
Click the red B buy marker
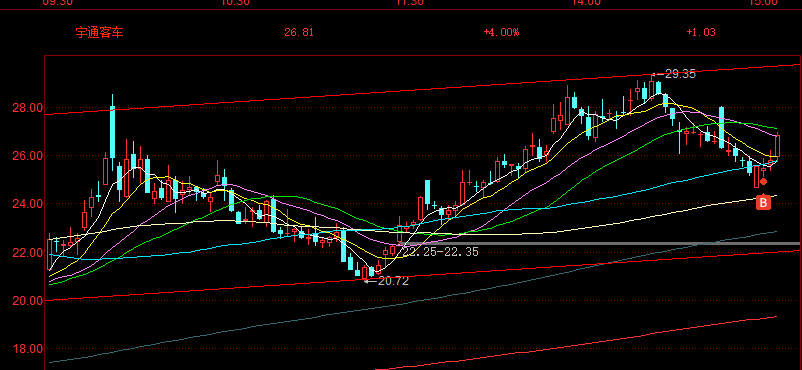click(763, 203)
